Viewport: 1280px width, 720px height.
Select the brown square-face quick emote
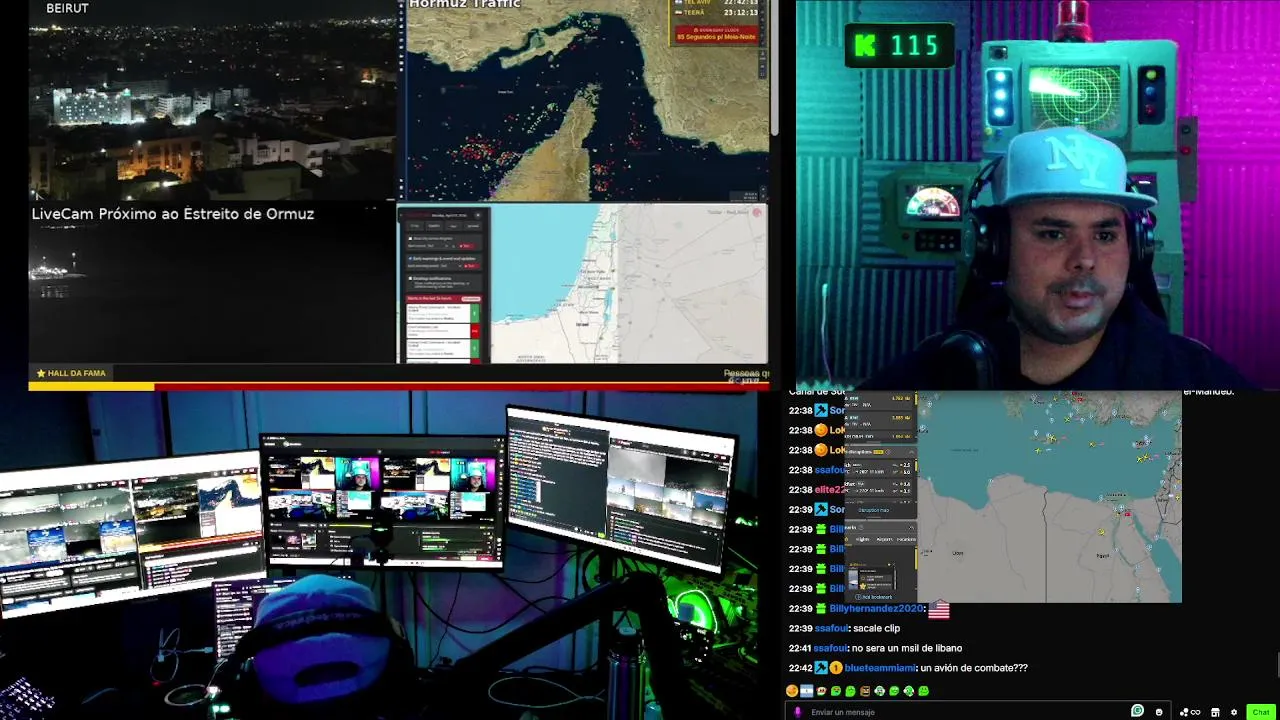pyautogui.click(x=865, y=691)
